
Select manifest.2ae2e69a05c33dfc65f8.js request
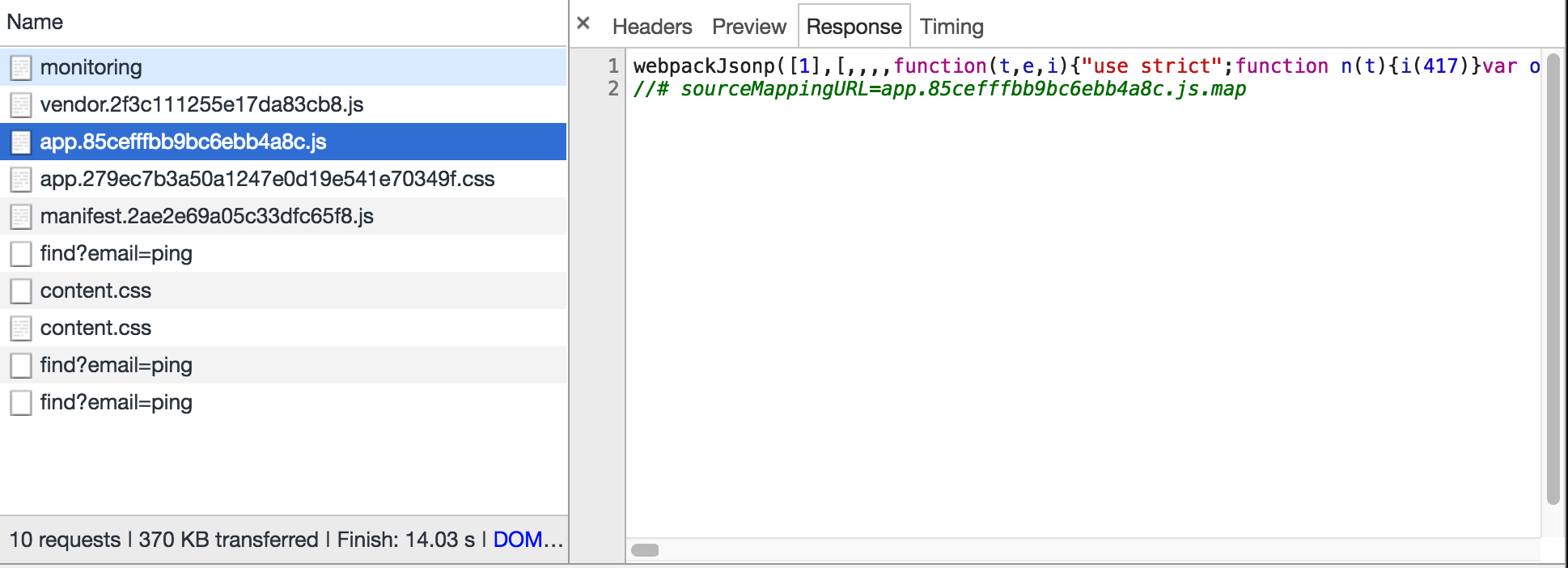coord(283,216)
